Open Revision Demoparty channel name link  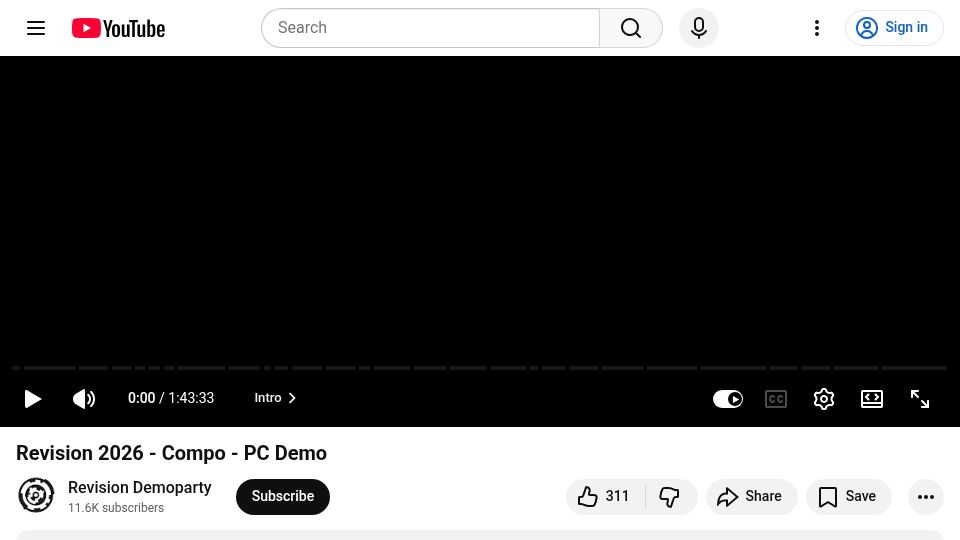(140, 487)
